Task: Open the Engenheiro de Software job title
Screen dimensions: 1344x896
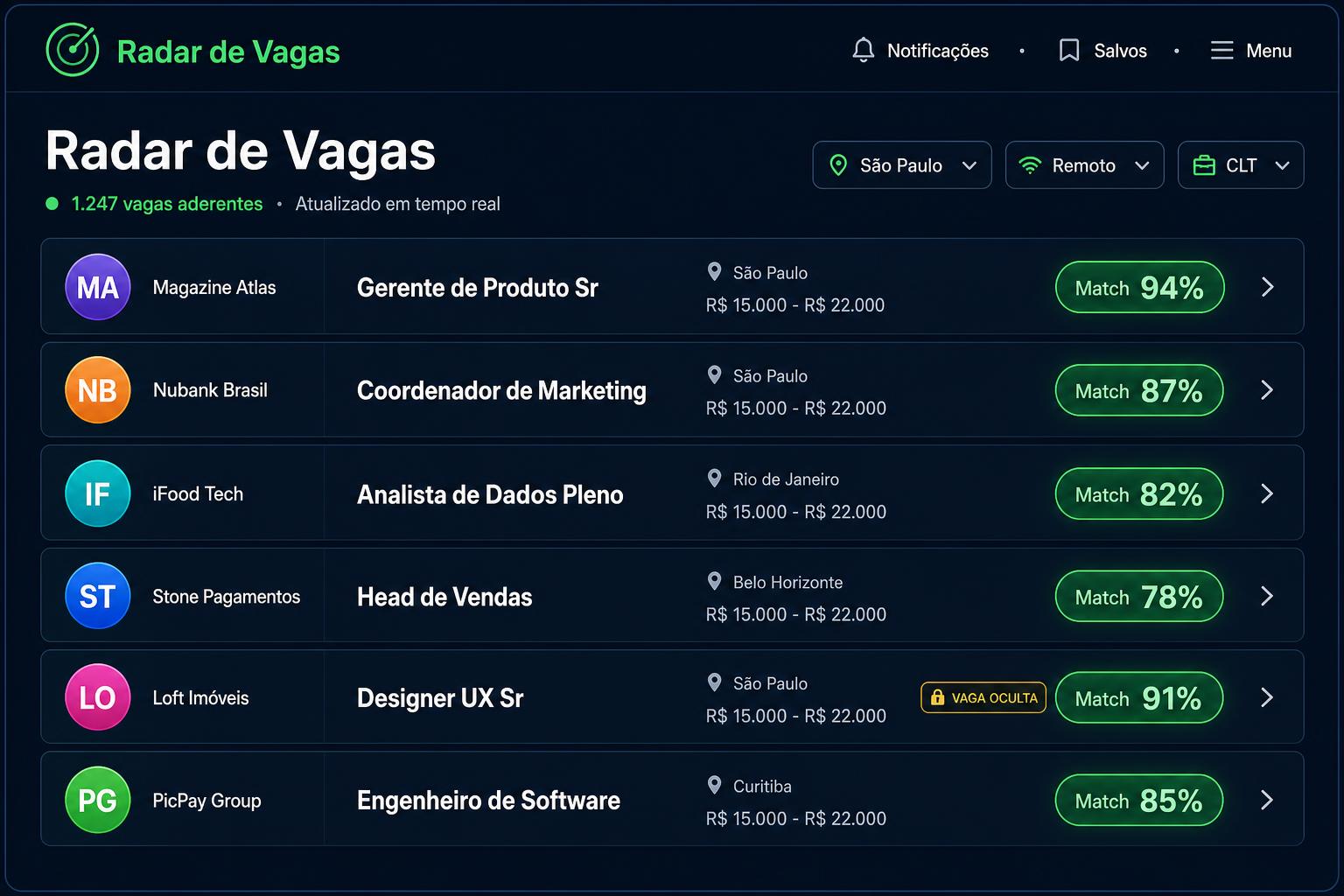Action: pos(488,801)
